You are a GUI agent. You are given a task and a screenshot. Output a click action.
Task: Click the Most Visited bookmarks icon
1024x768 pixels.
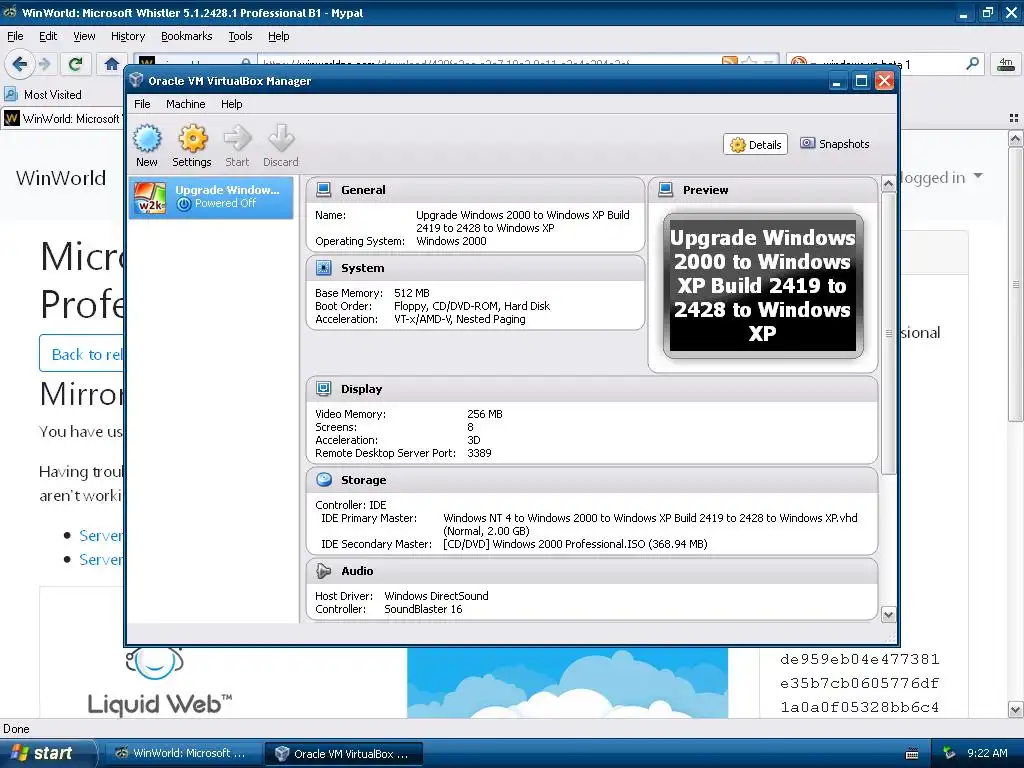[x=11, y=95]
